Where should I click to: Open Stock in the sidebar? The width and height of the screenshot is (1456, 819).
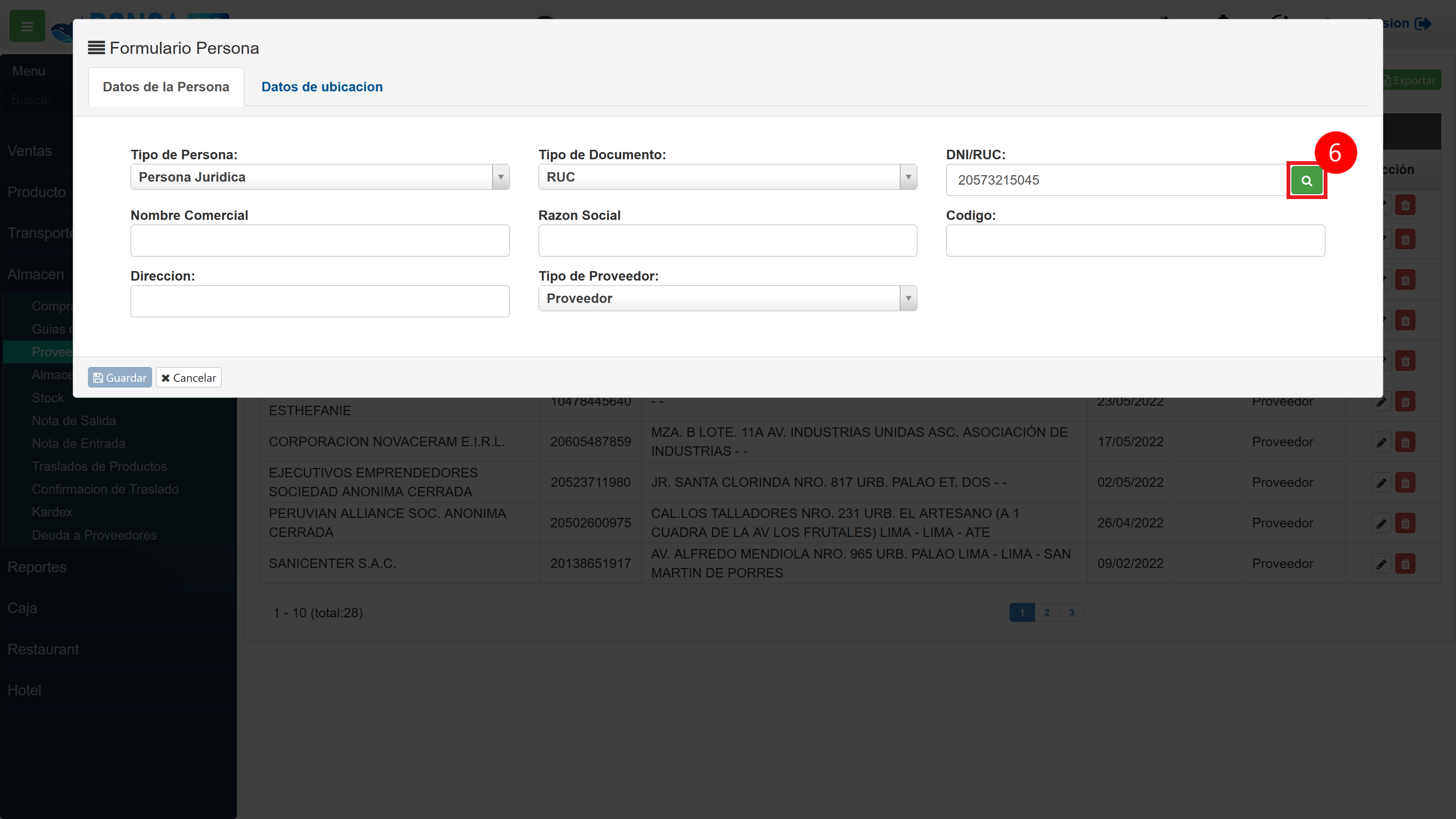(47, 397)
